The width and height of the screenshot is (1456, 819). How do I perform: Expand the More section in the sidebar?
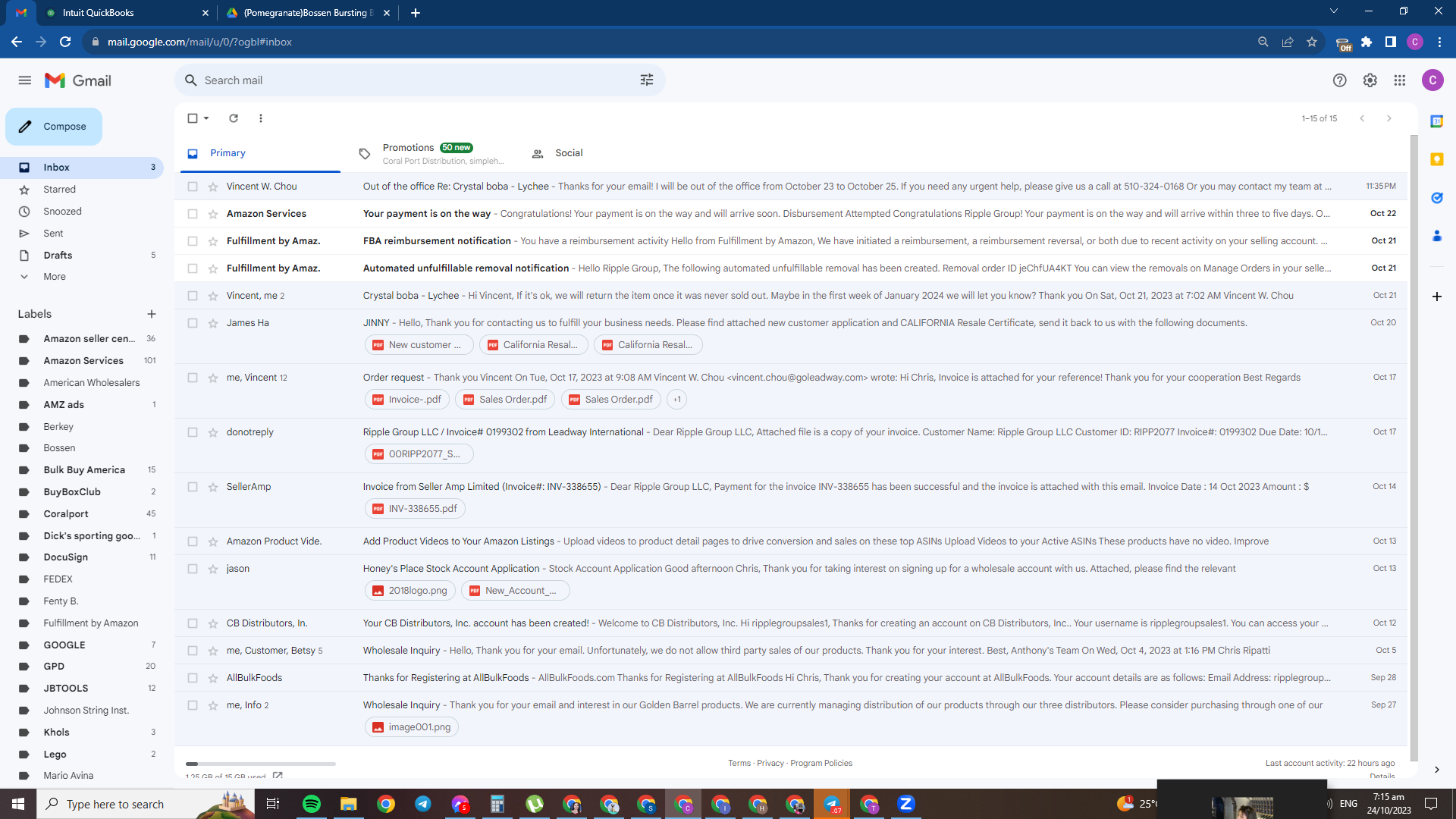click(55, 277)
